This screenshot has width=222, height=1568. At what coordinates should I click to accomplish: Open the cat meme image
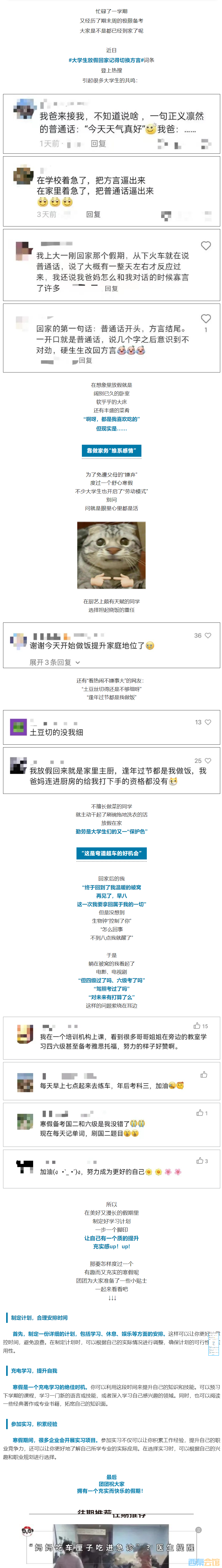(x=111, y=555)
